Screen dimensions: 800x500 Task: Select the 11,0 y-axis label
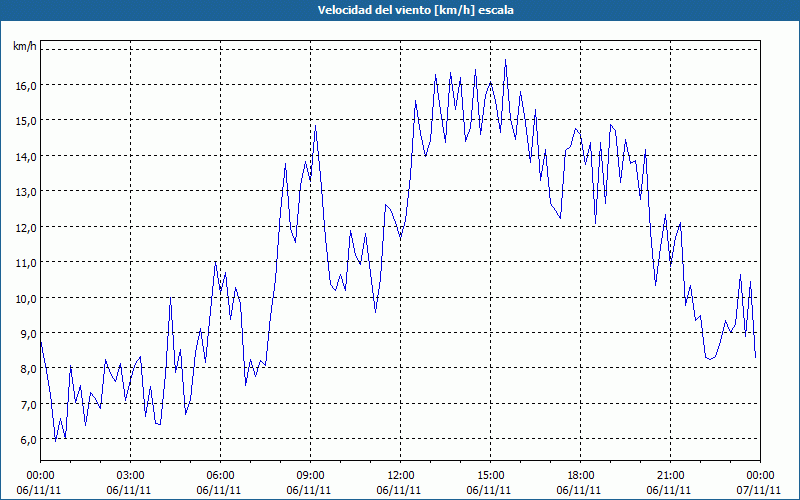26,263
